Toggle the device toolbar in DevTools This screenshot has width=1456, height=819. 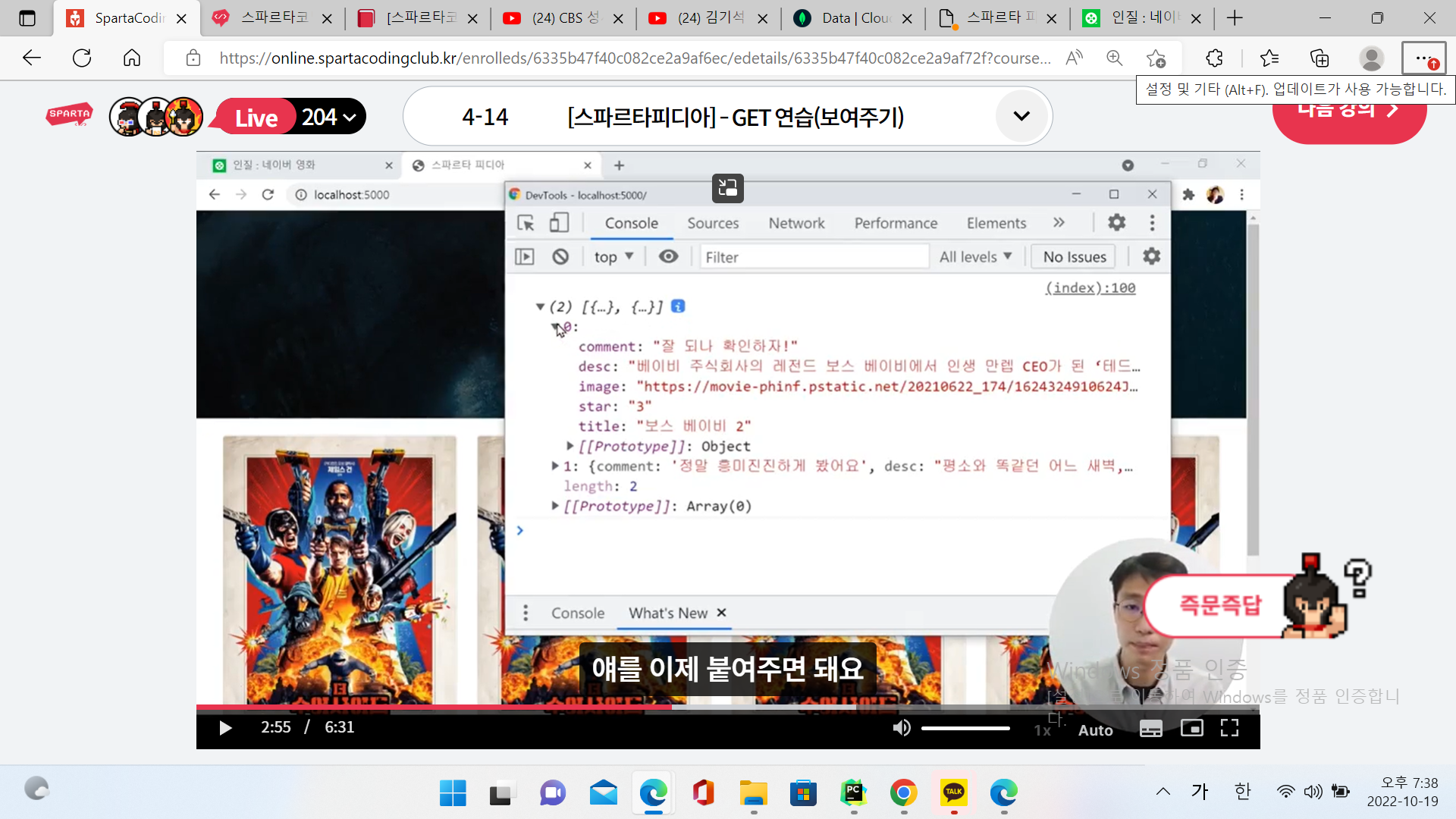coord(560,222)
